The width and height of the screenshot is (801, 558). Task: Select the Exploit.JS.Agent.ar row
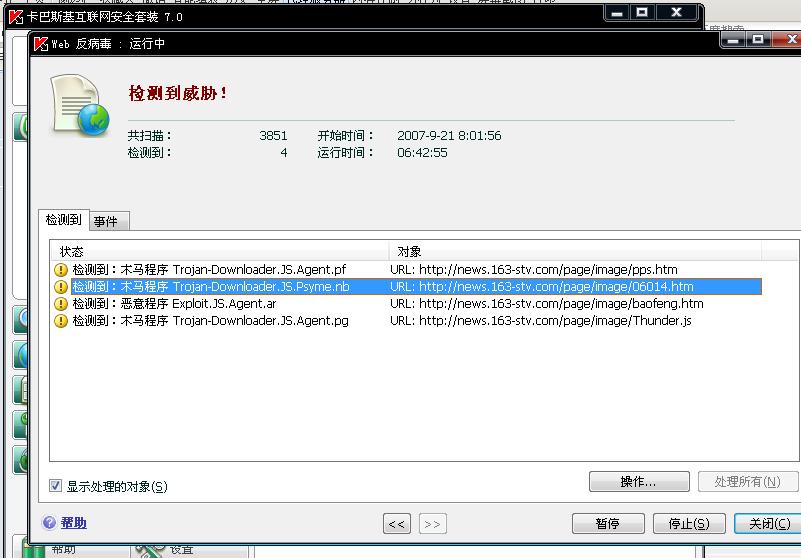tap(406, 304)
